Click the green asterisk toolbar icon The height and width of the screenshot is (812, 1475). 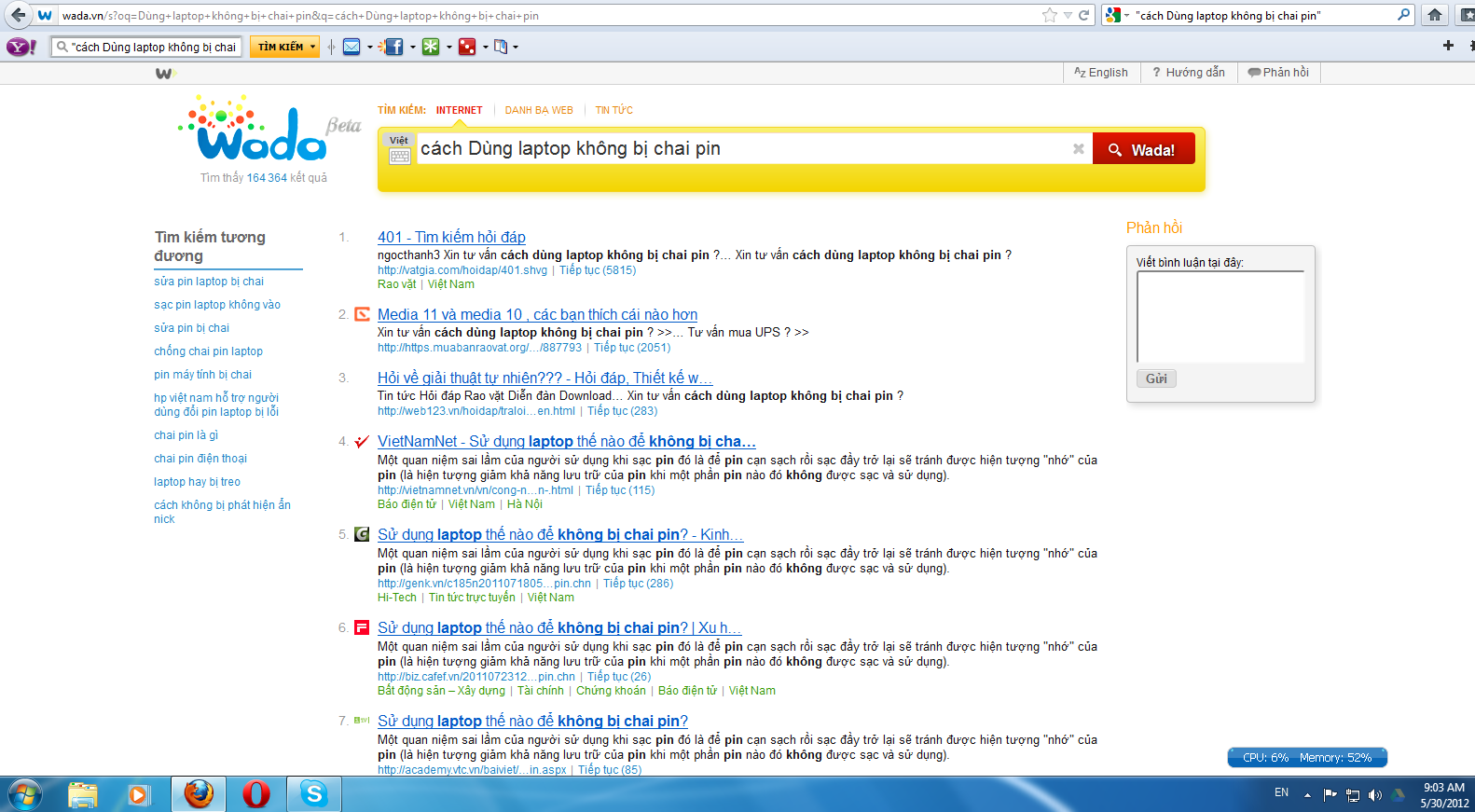pyautogui.click(x=431, y=47)
